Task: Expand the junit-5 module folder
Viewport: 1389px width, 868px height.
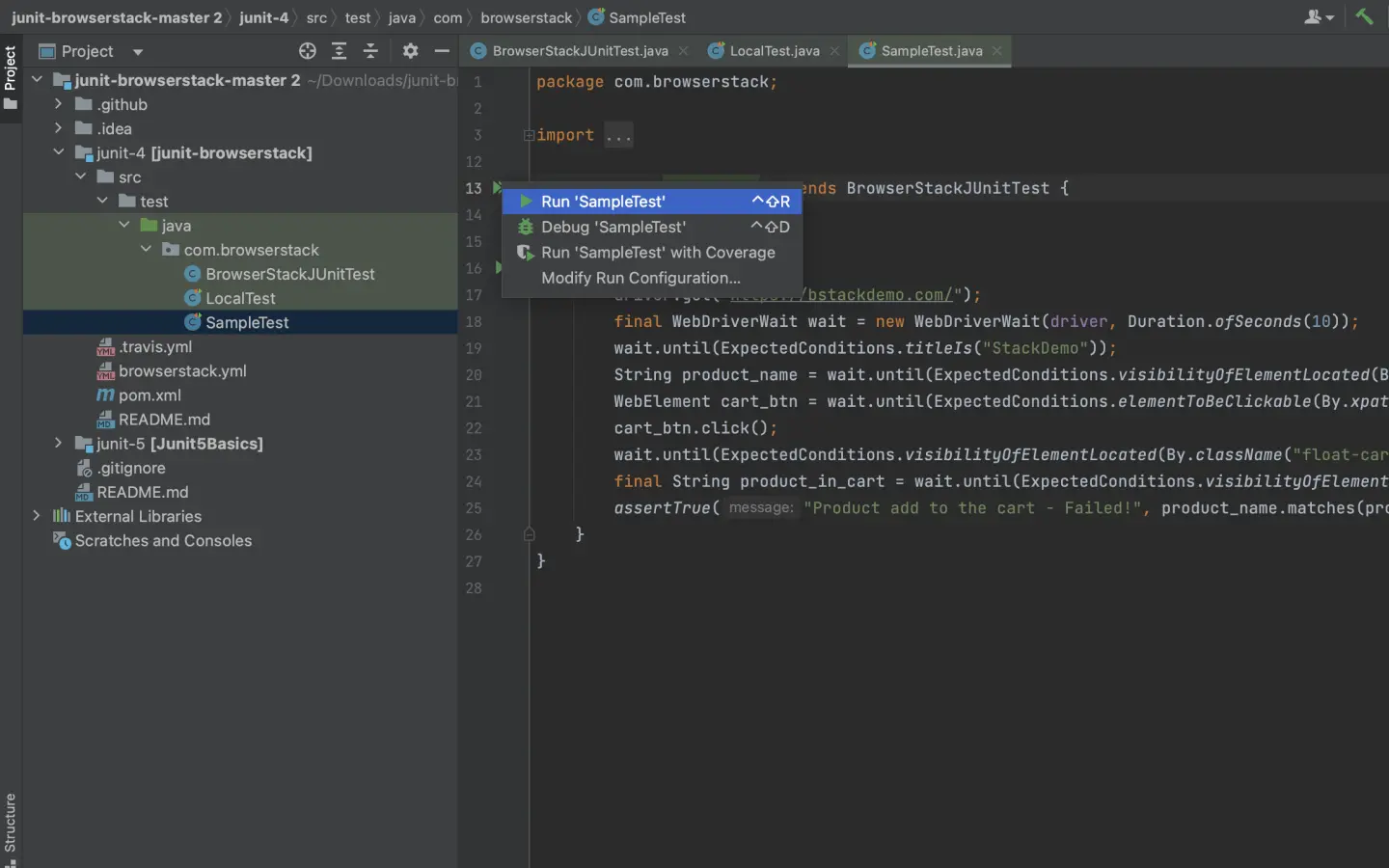Action: 58,444
